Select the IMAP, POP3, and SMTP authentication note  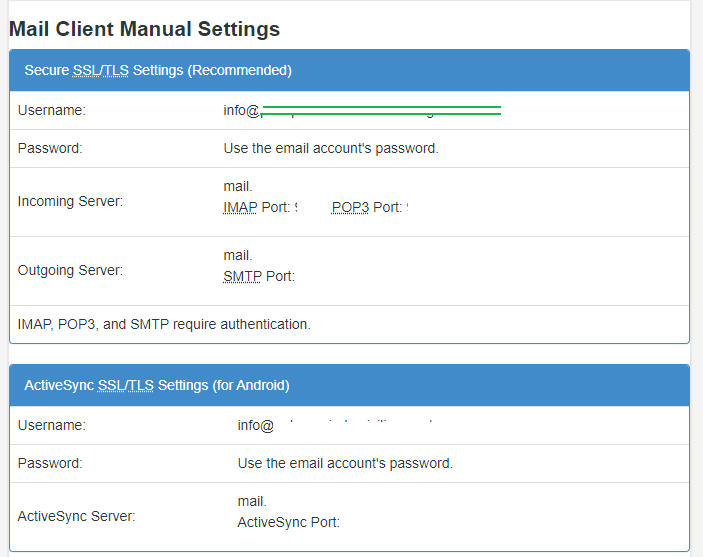164,324
